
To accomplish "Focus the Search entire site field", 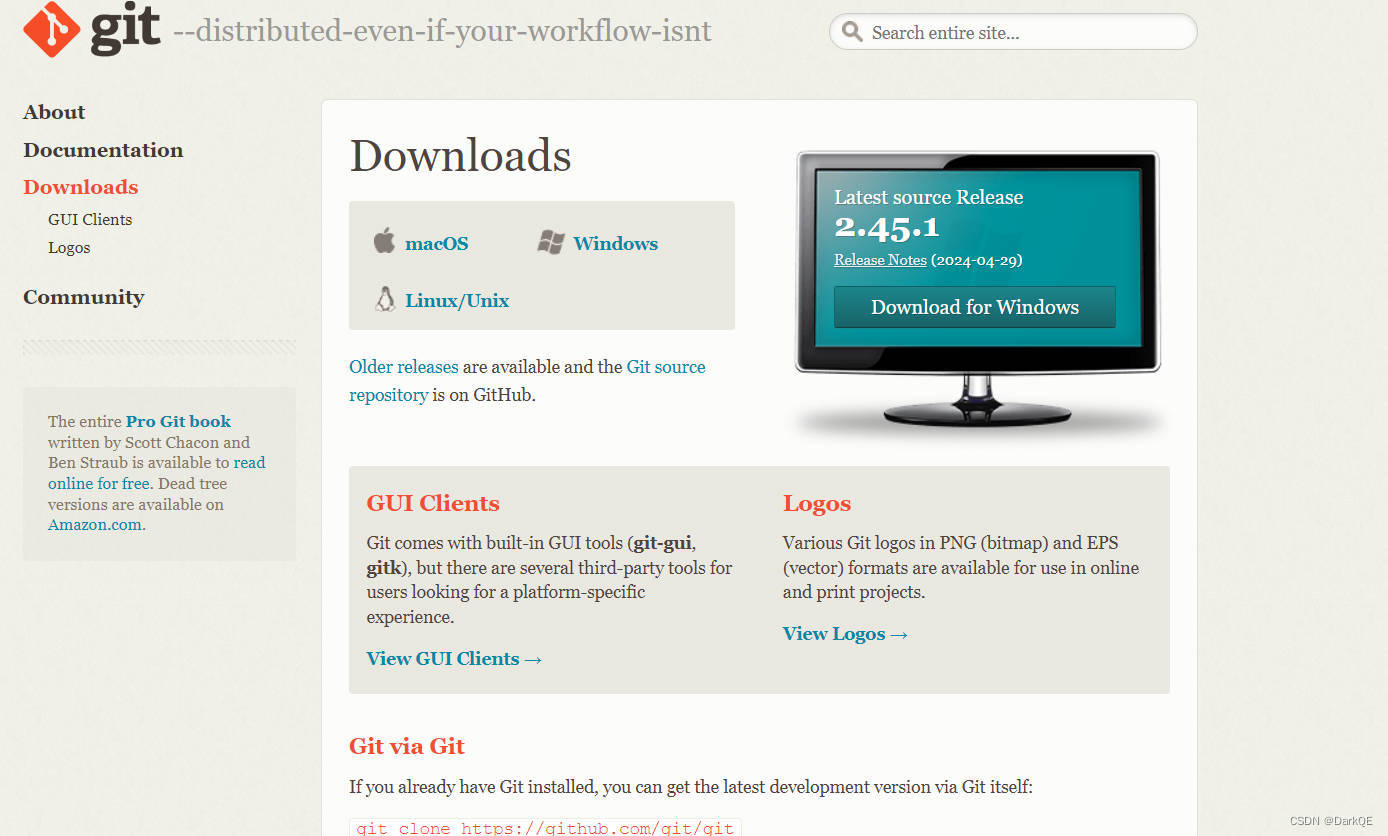I will pyautogui.click(x=1013, y=32).
